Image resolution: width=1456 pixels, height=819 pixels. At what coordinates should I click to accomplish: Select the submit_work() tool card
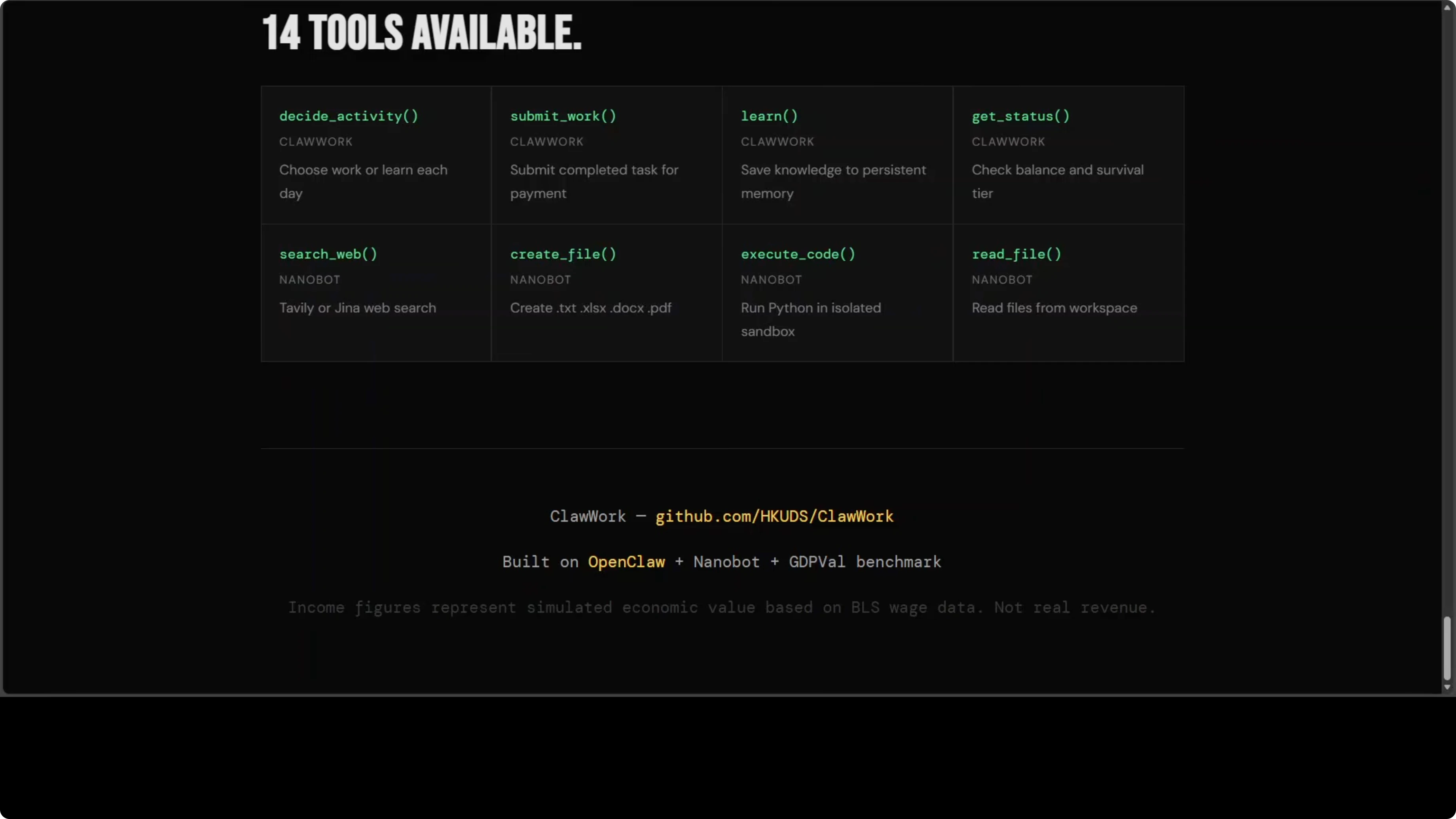pos(607,154)
